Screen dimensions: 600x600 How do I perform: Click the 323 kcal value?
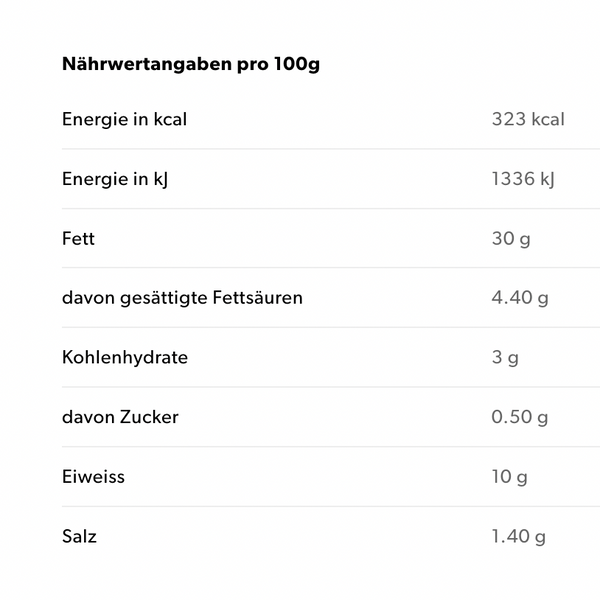(x=528, y=119)
